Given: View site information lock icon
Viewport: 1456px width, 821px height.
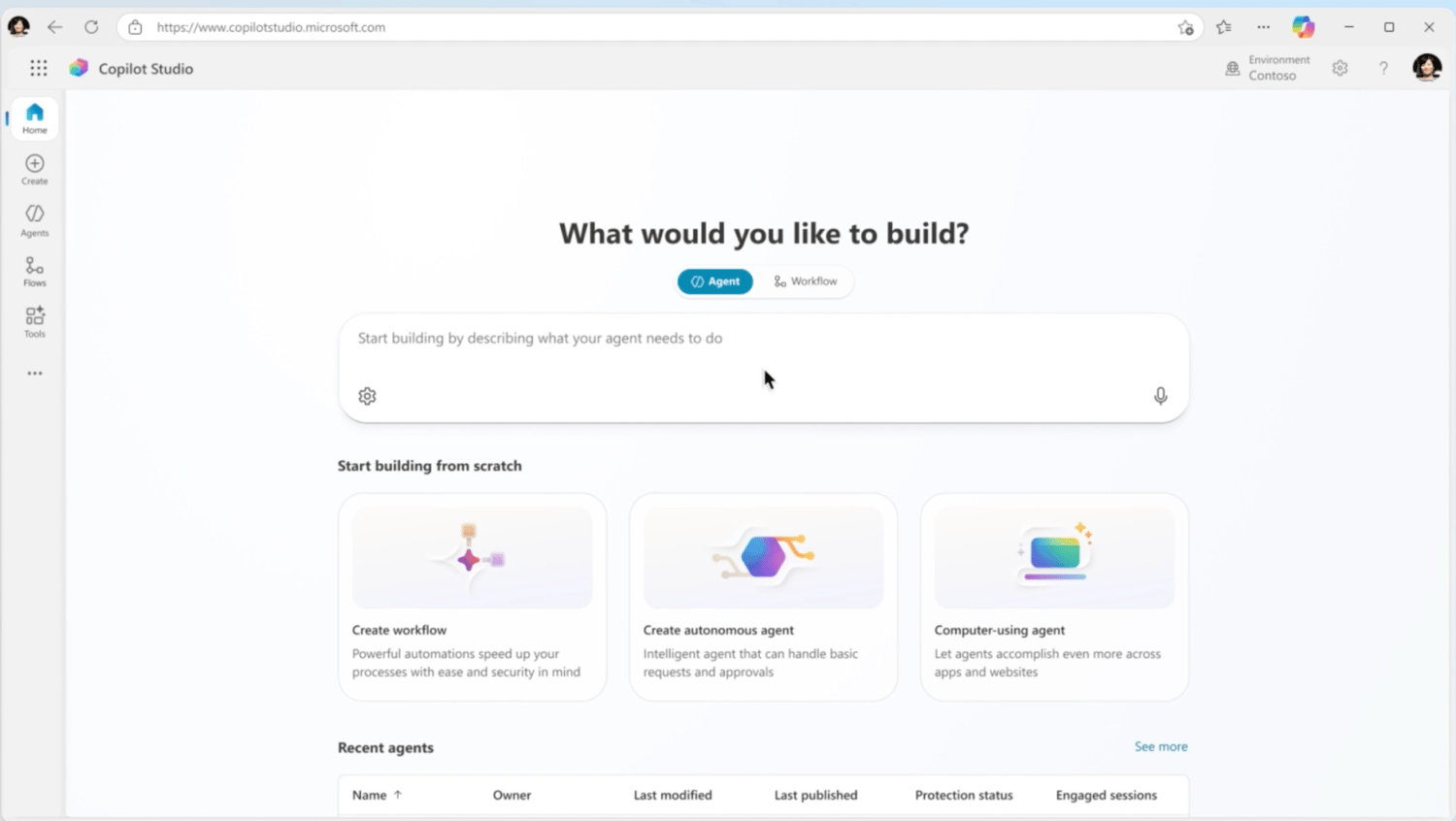Looking at the screenshot, I should point(136,27).
